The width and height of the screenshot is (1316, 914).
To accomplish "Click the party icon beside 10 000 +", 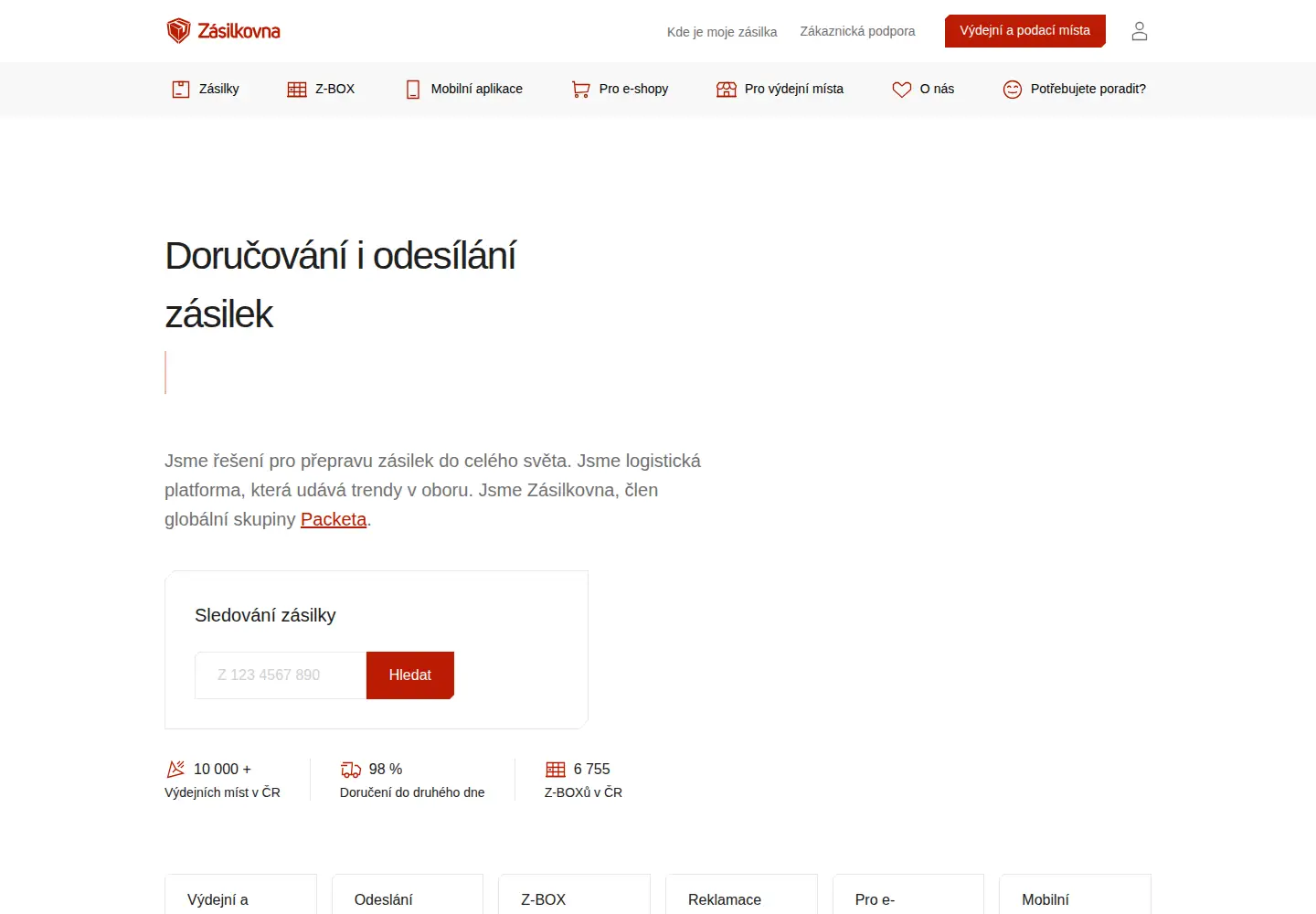I will click(x=176, y=769).
